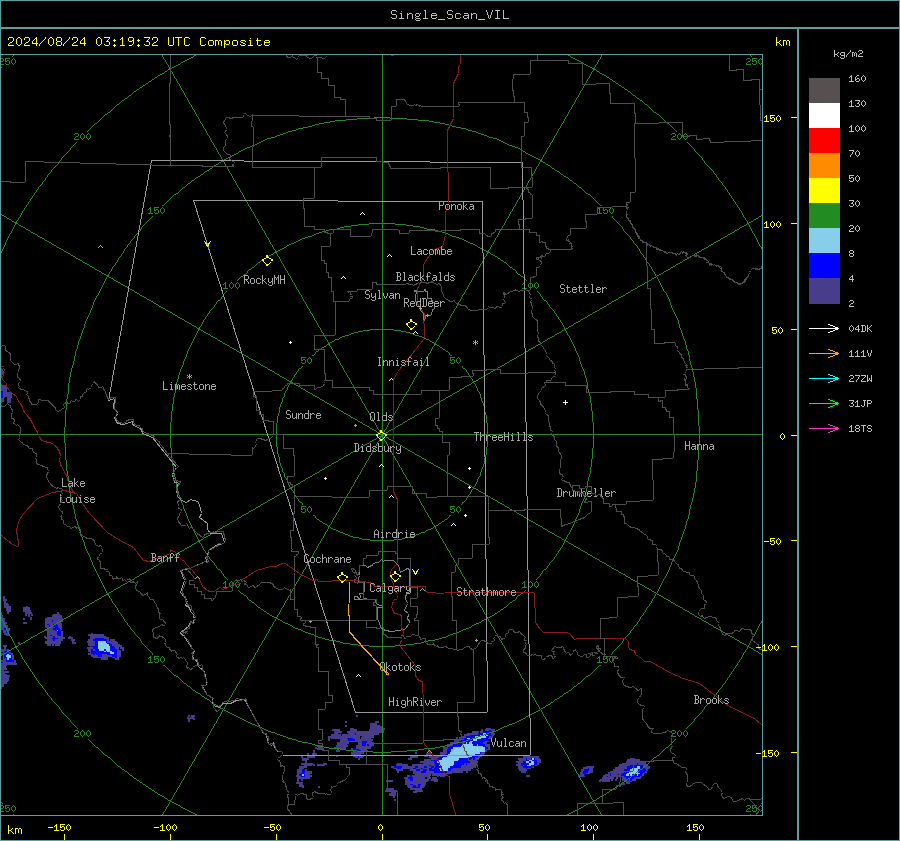Click the Drumheller city label
The width and height of the screenshot is (900, 841).
tap(586, 493)
